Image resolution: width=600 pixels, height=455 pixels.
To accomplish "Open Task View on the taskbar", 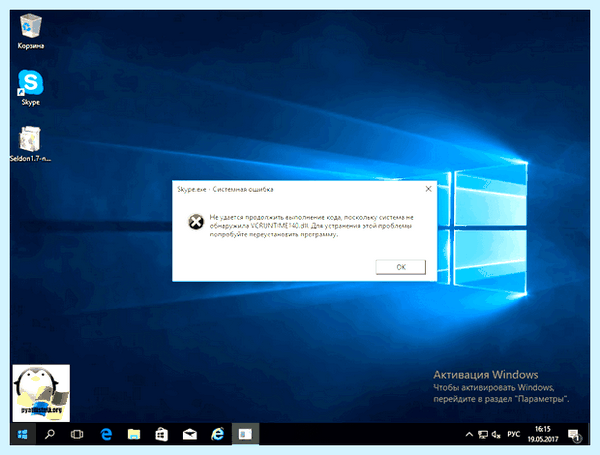I will pyautogui.click(x=77, y=434).
